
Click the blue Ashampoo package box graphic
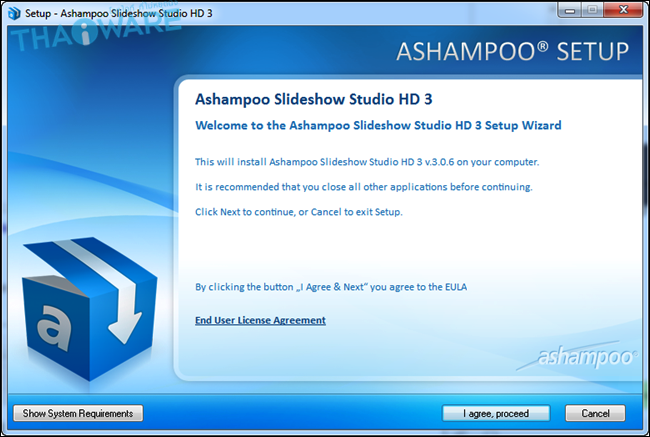89,309
